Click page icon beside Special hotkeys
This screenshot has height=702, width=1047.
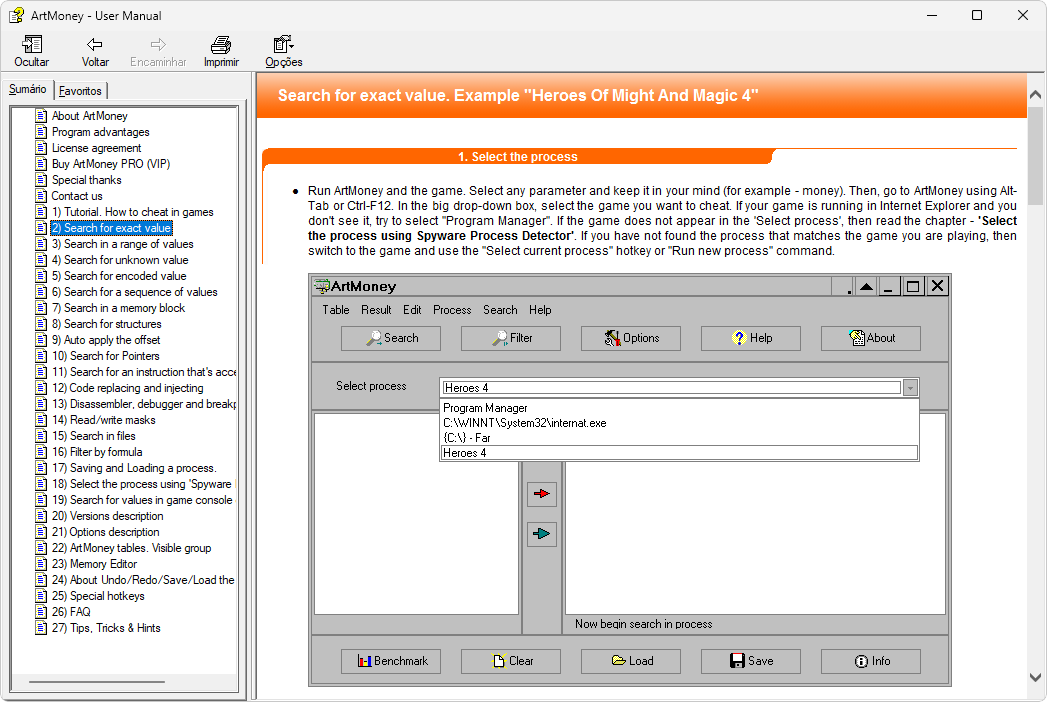coord(41,596)
